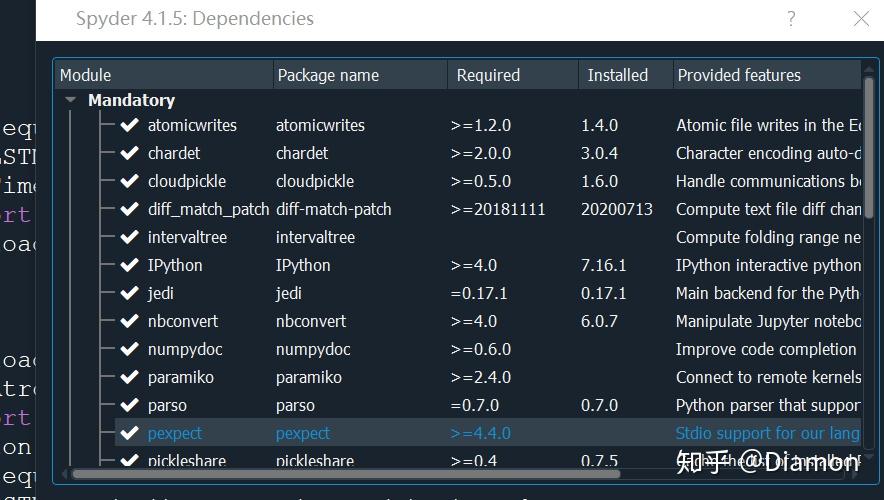The image size is (884, 500).
Task: Click the checkmark icon next to paramiko
Action: [130, 377]
